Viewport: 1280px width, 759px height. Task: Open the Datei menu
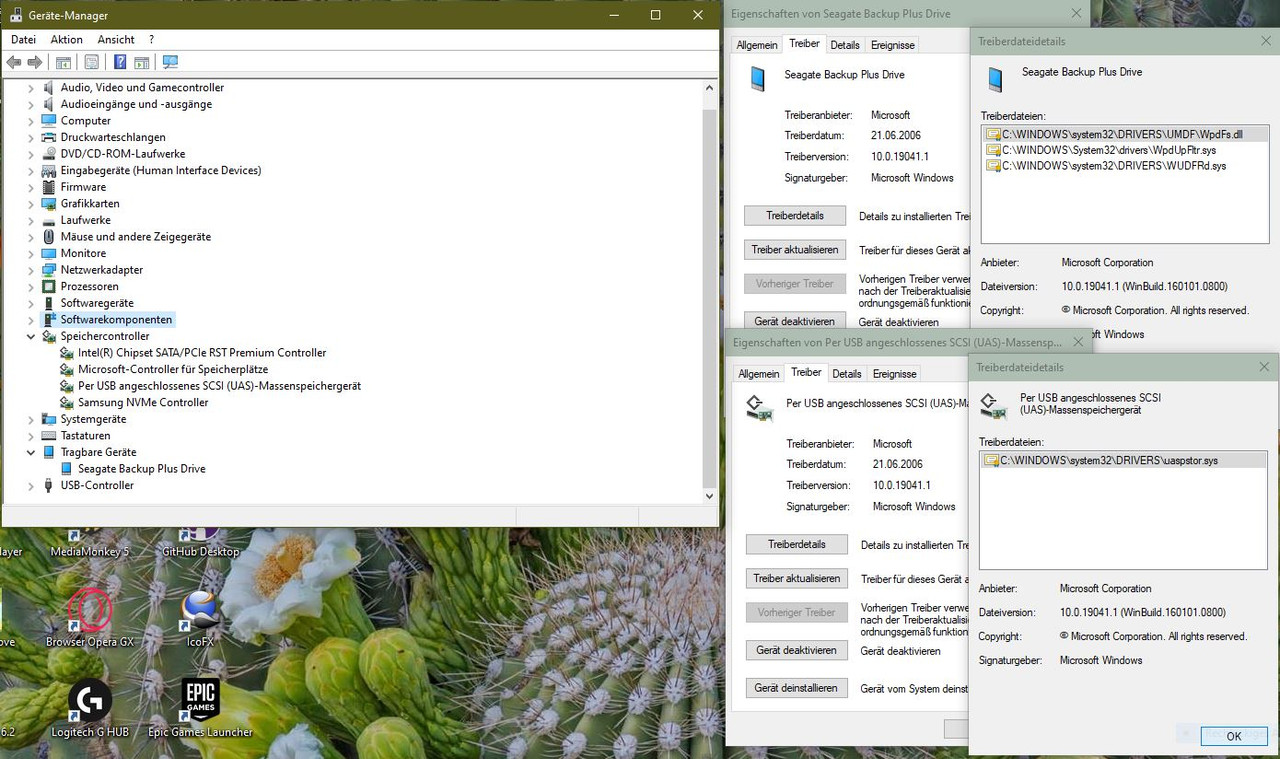pos(23,39)
